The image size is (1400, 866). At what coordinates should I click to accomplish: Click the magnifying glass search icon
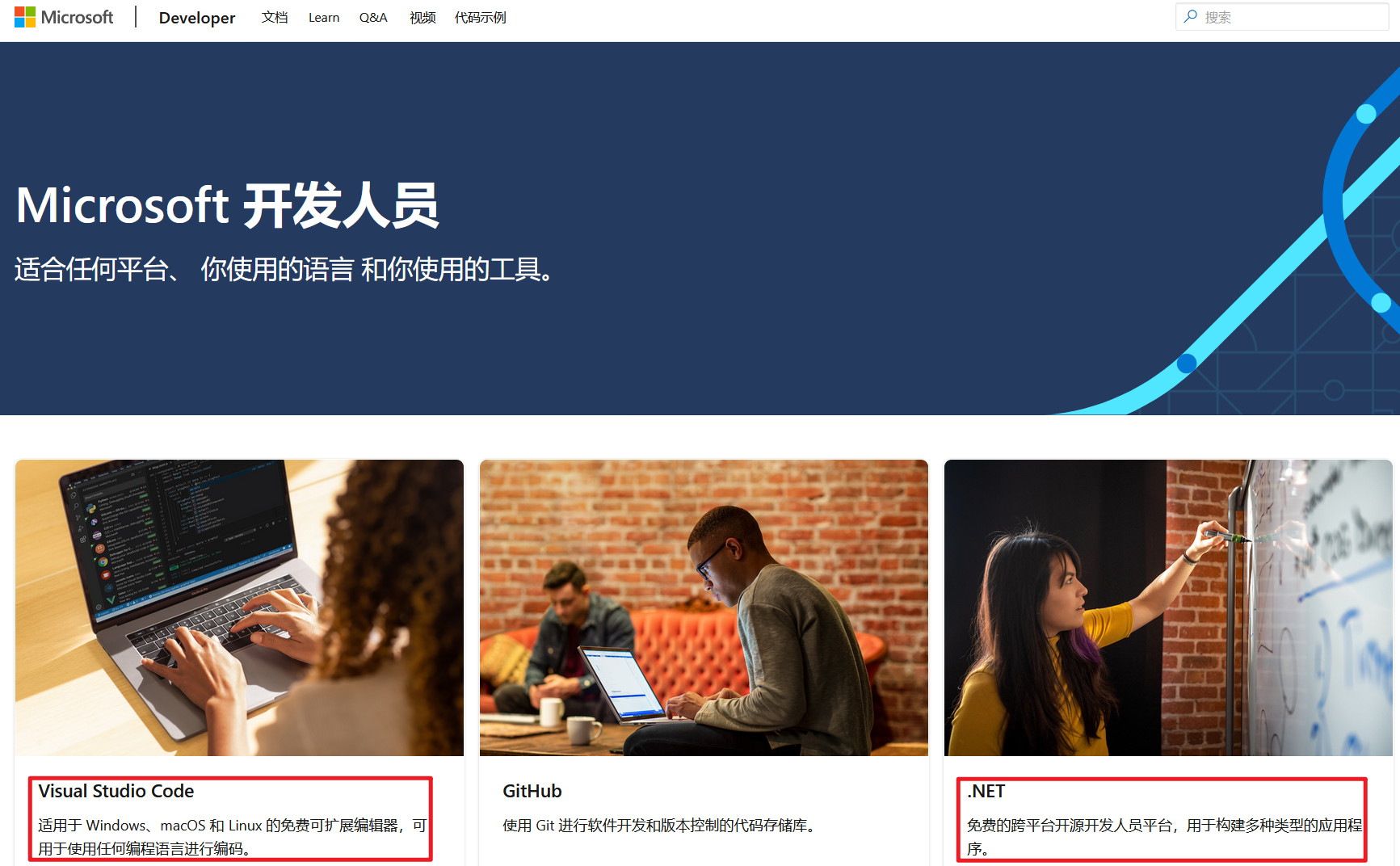point(1190,16)
